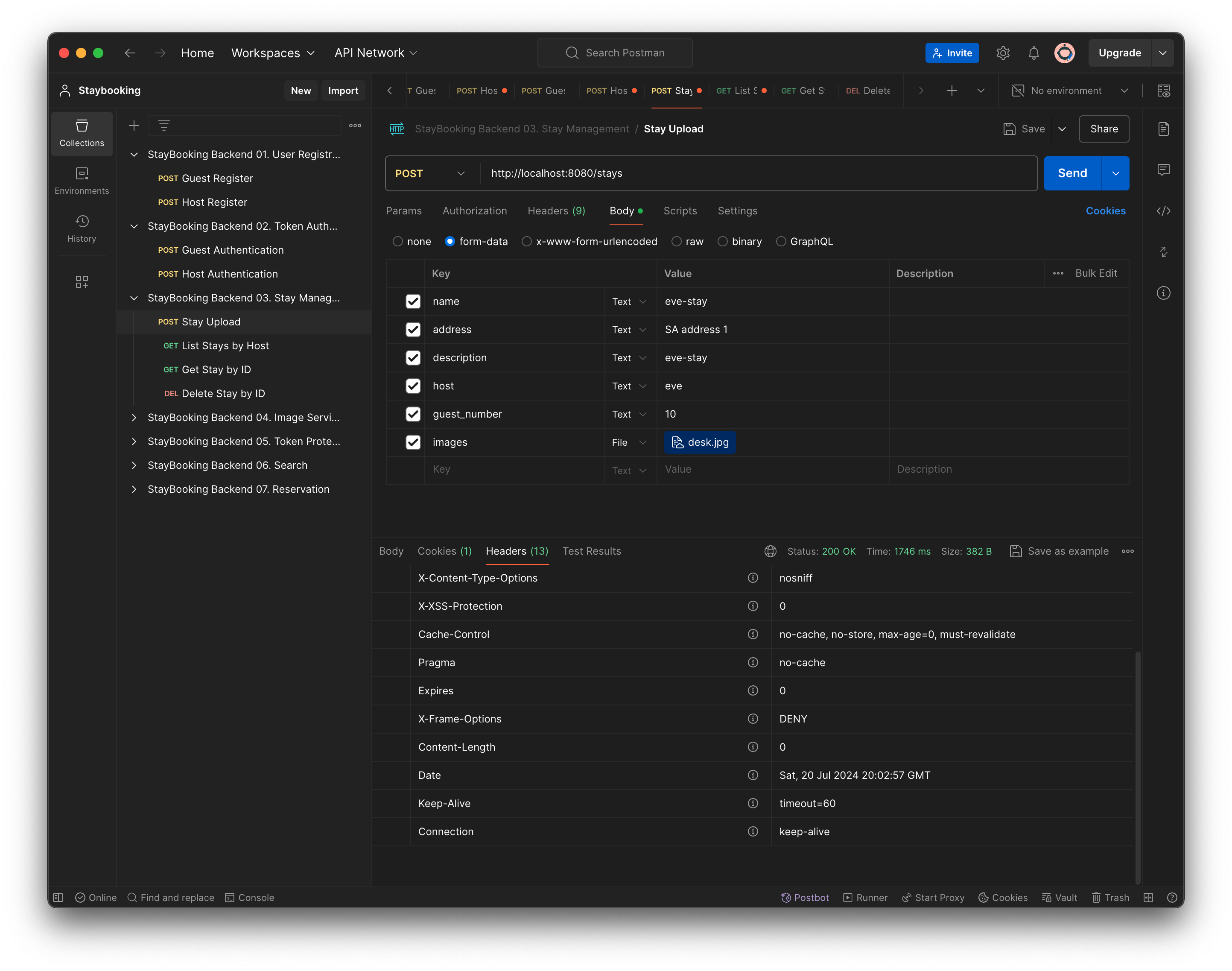Toggle the name field checkbox
Screen dimensions: 1232x971
412,301
